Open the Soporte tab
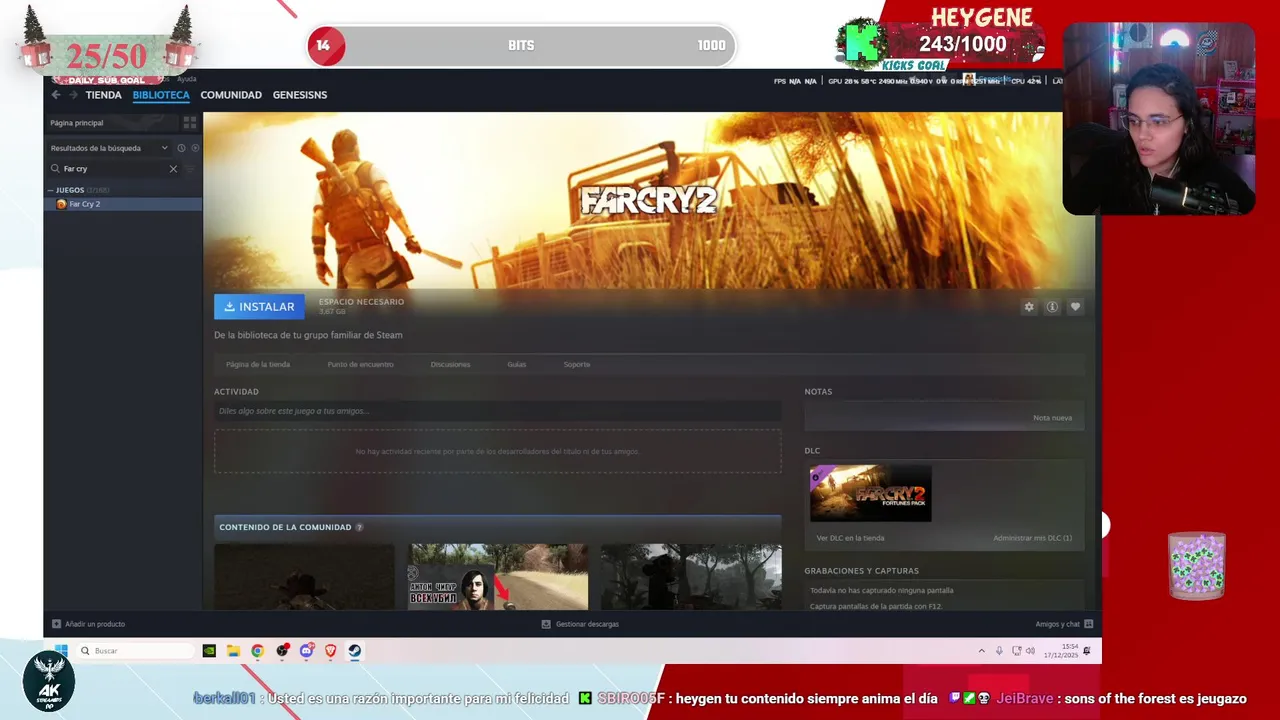 pyautogui.click(x=577, y=364)
